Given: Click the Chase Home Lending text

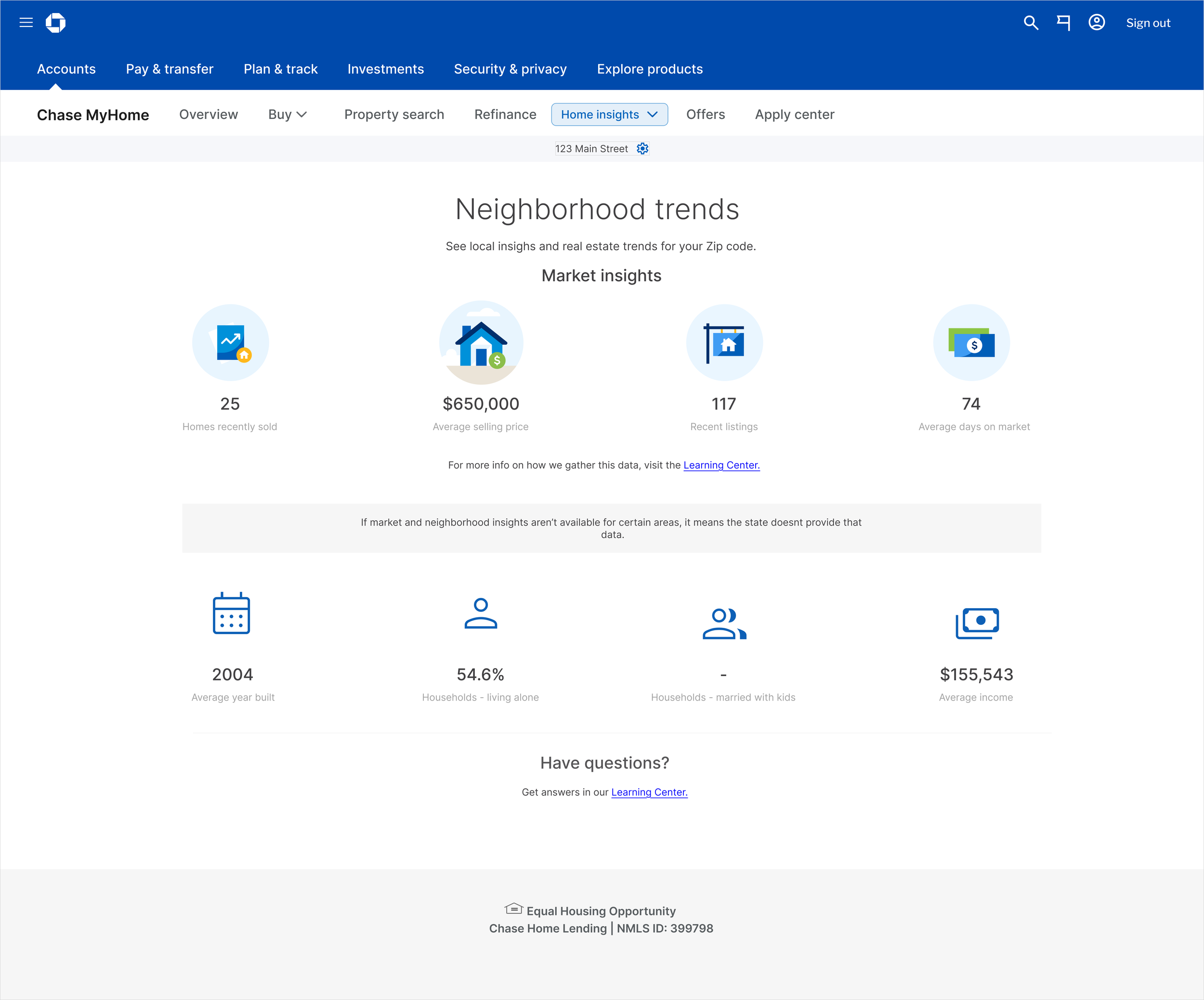Looking at the screenshot, I should pos(548,928).
